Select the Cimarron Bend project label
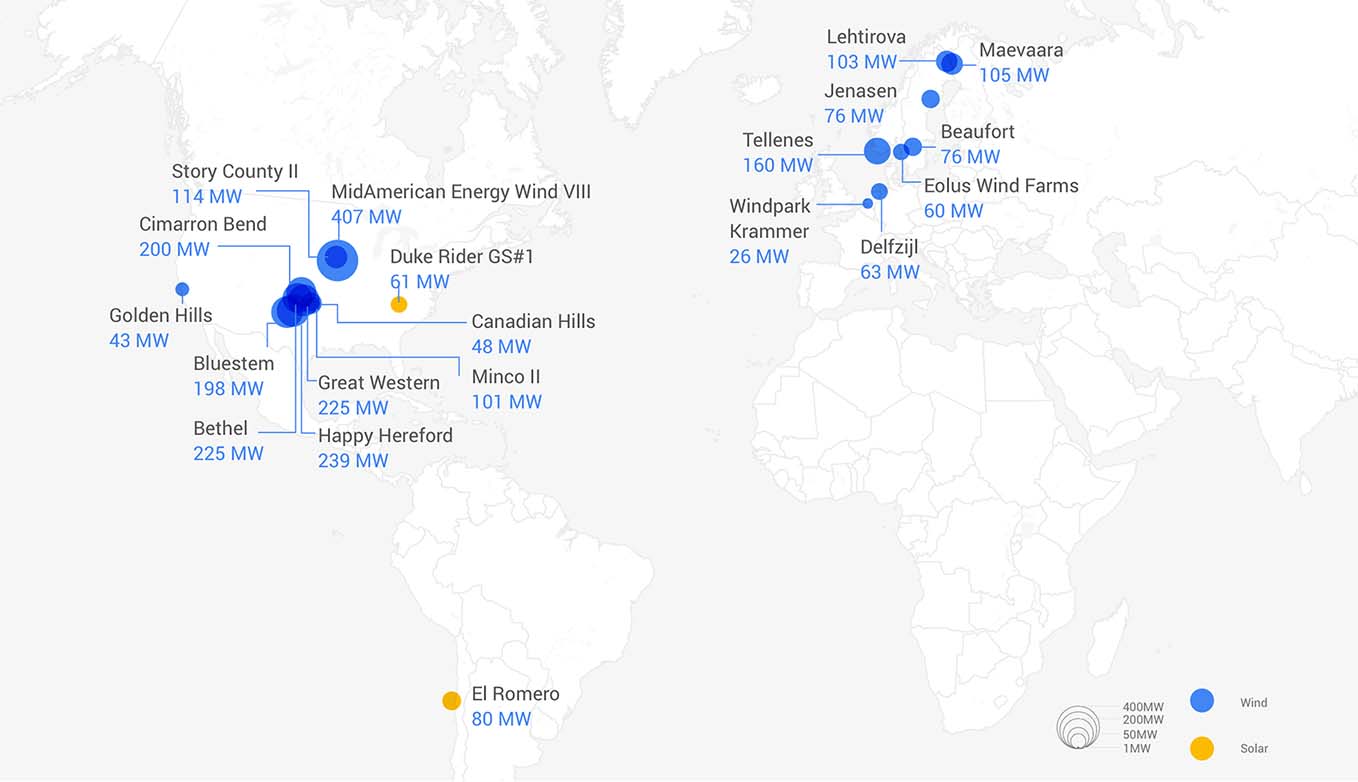The image size is (1358, 782). click(x=203, y=224)
